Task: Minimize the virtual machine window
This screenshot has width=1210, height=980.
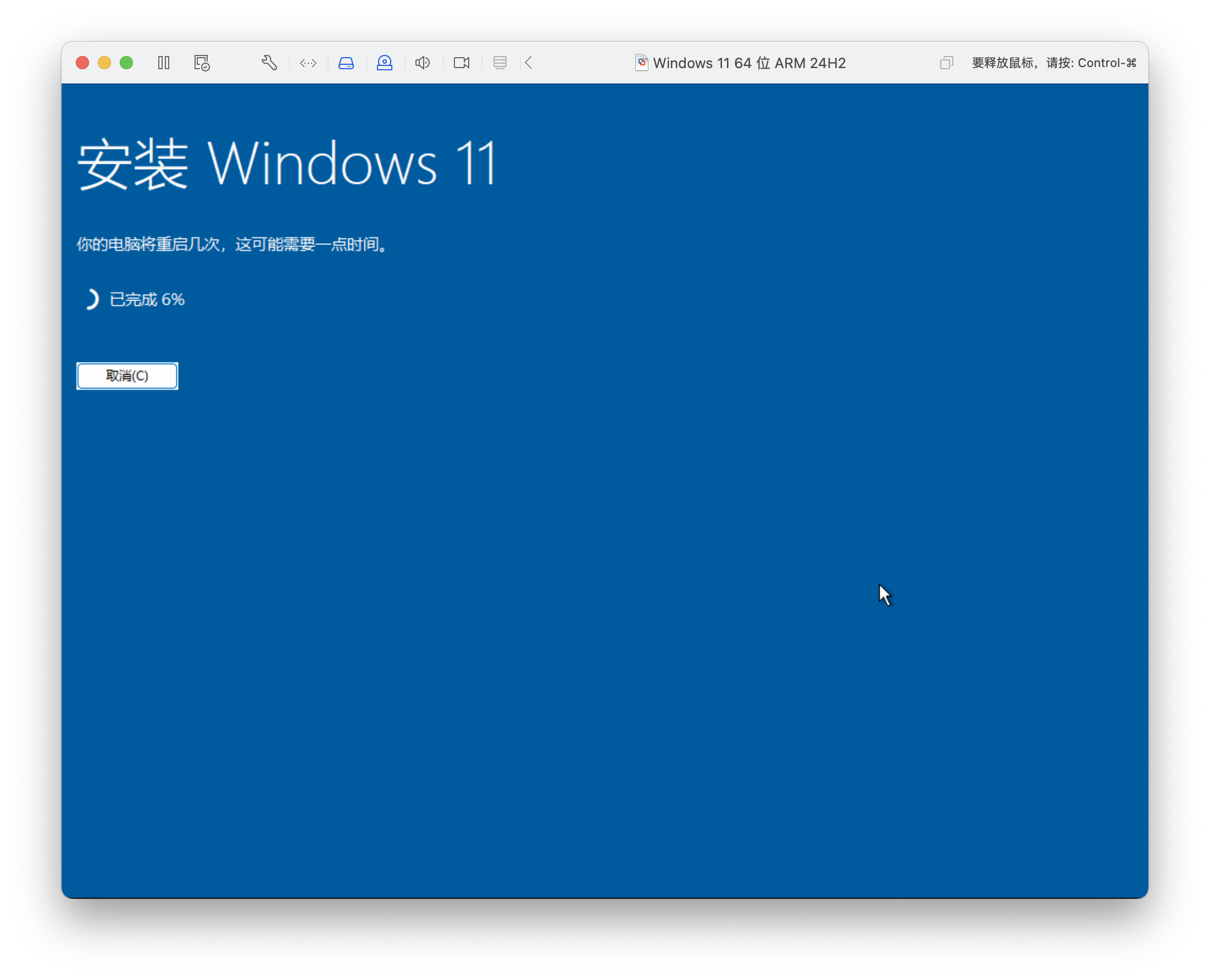Action: pyautogui.click(x=104, y=63)
